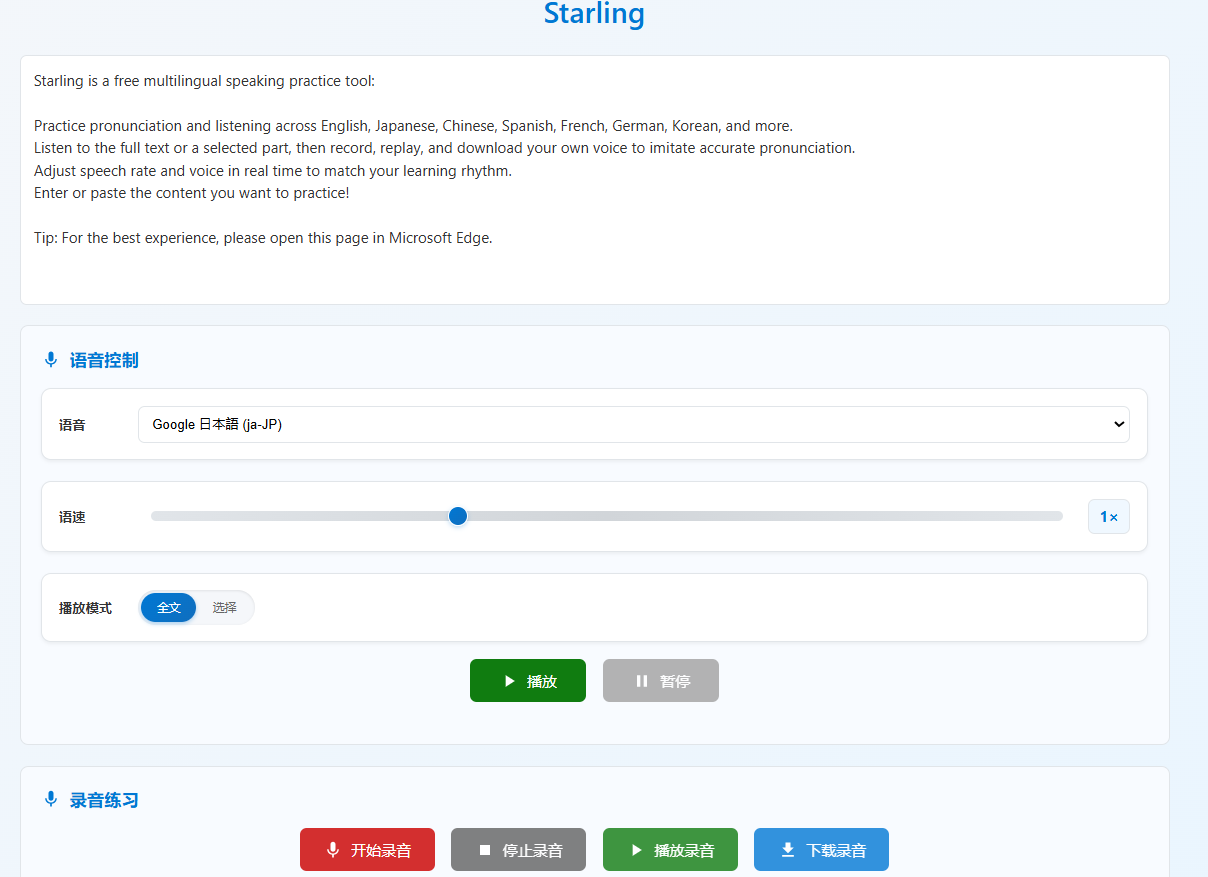The width and height of the screenshot is (1208, 877).
Task: Switch playback mode to 选择
Action: tap(224, 608)
